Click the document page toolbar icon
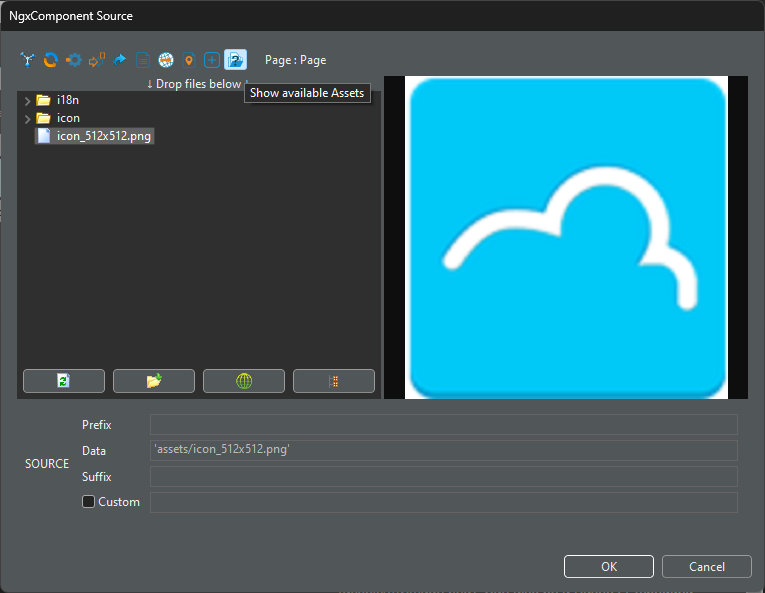This screenshot has width=765, height=593. tap(143, 60)
